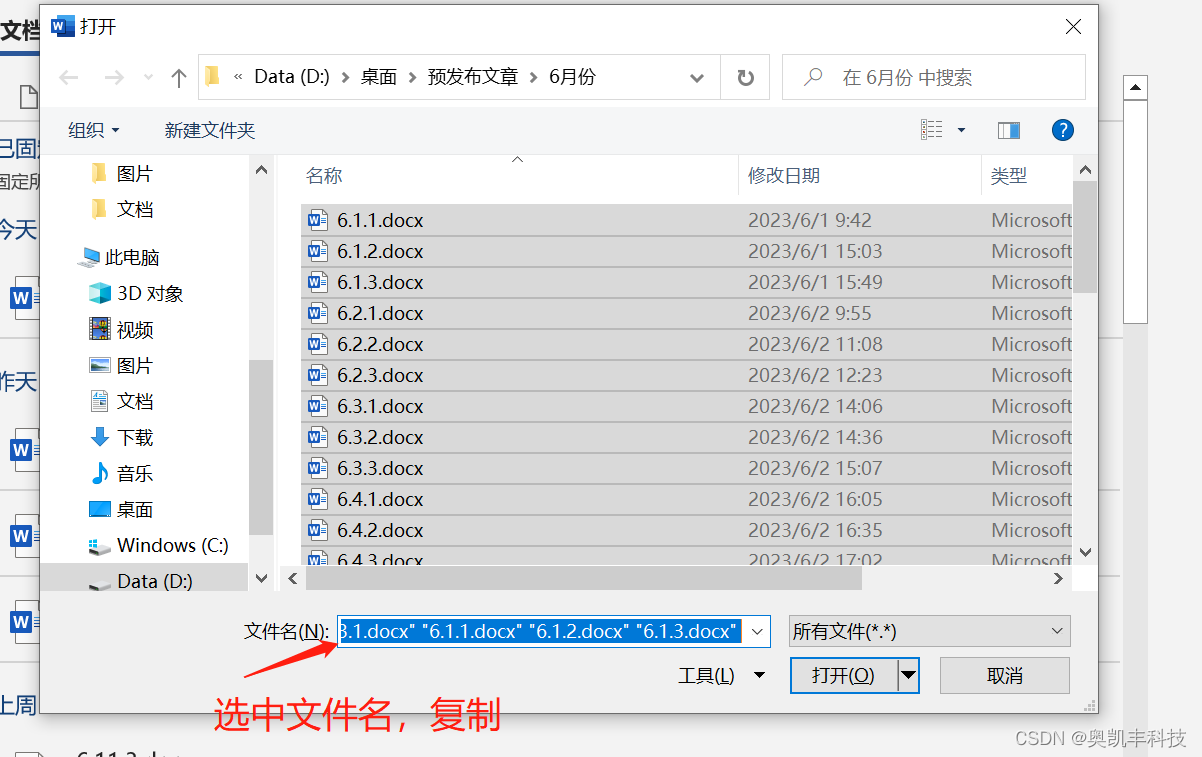Screen dimensions: 1202x757
Task: Click the Refresh button in address bar
Action: (746, 77)
